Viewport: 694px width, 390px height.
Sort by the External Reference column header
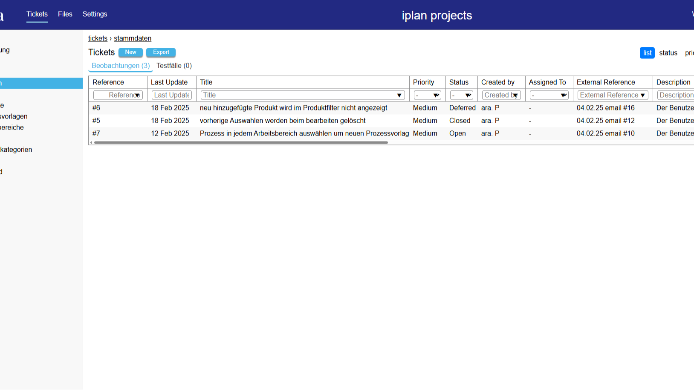606,82
